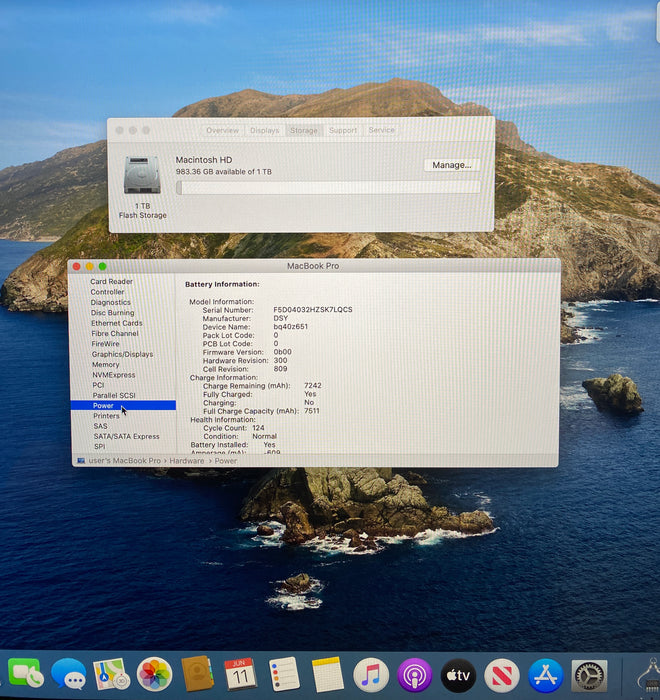Open the Service tab

(381, 130)
